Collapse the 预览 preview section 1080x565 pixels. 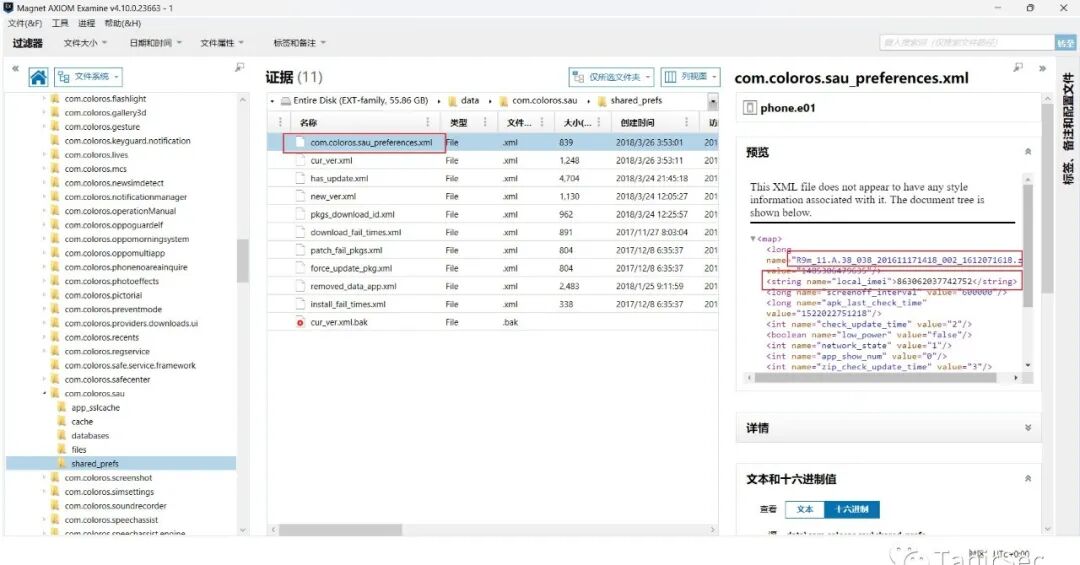[1028, 152]
